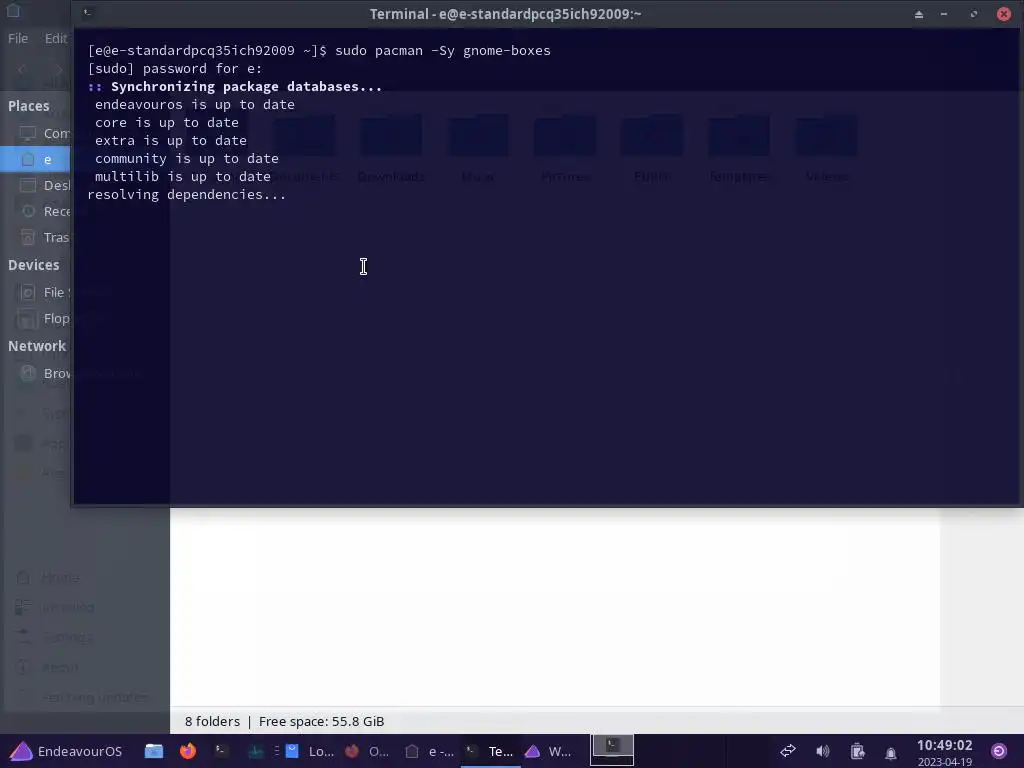Open File menu in file manager window
The width and height of the screenshot is (1024, 768).
18,39
